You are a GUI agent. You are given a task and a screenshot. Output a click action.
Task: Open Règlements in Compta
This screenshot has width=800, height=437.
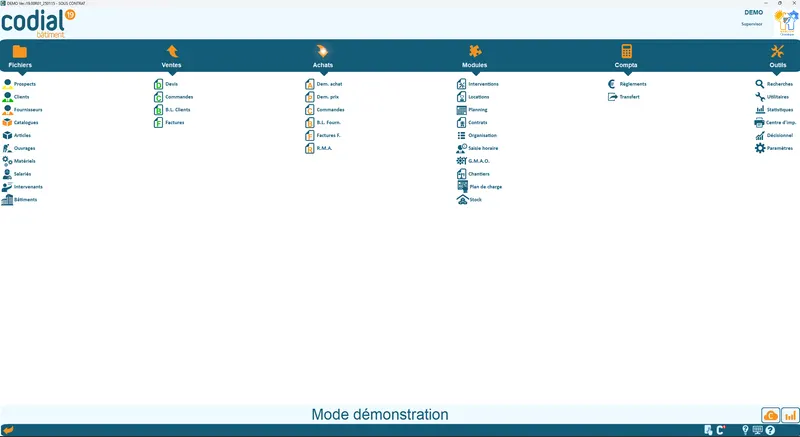(628, 84)
